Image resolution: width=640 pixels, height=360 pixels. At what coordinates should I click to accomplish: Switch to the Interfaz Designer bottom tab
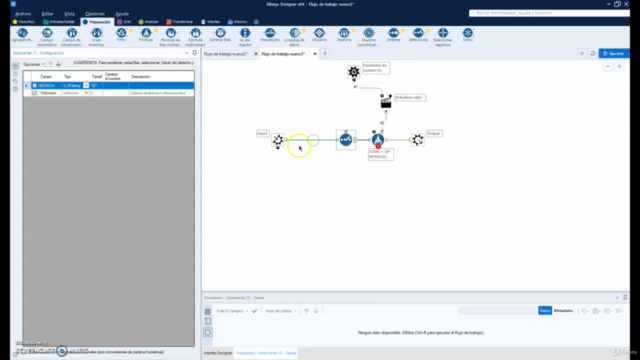click(218, 353)
